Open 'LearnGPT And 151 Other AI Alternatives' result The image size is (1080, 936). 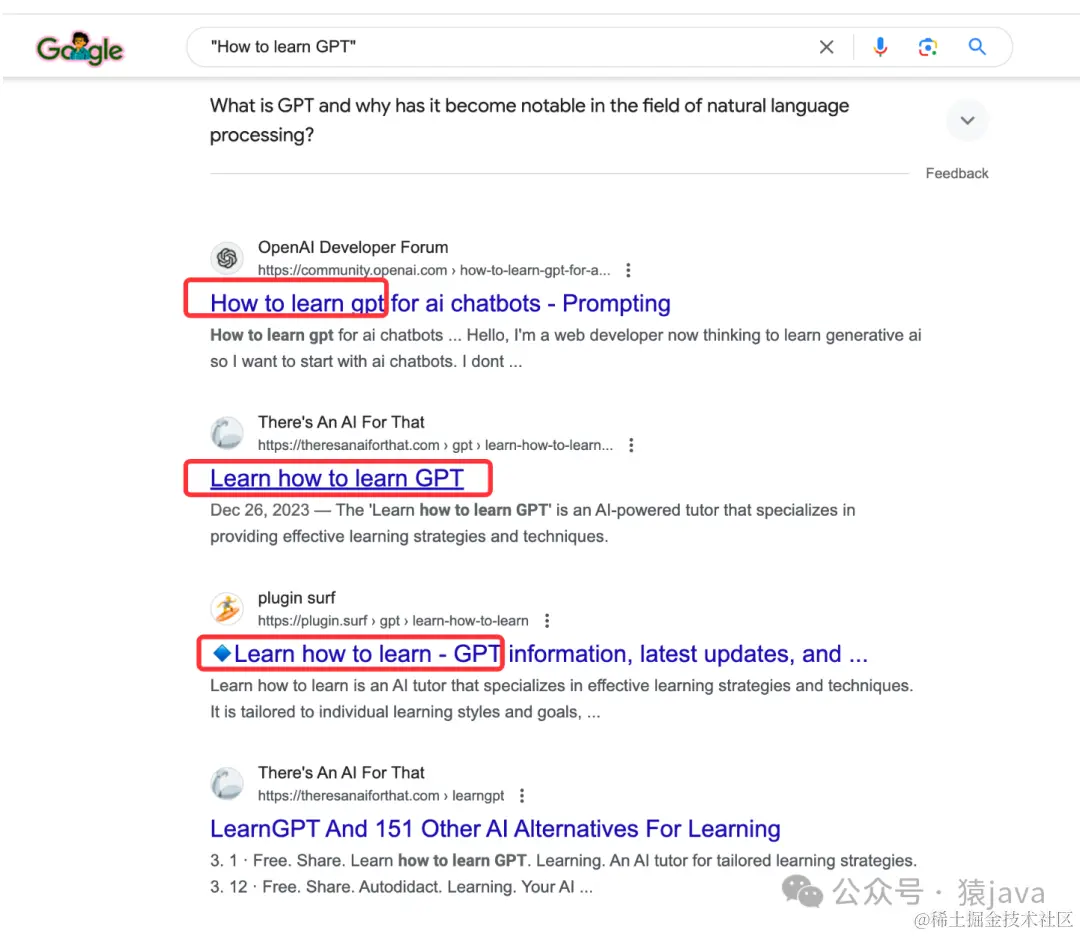tap(495, 829)
